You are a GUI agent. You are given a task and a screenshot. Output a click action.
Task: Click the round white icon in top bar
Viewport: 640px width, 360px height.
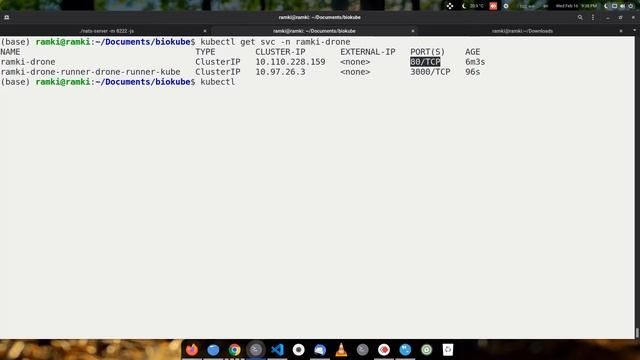click(506, 6)
